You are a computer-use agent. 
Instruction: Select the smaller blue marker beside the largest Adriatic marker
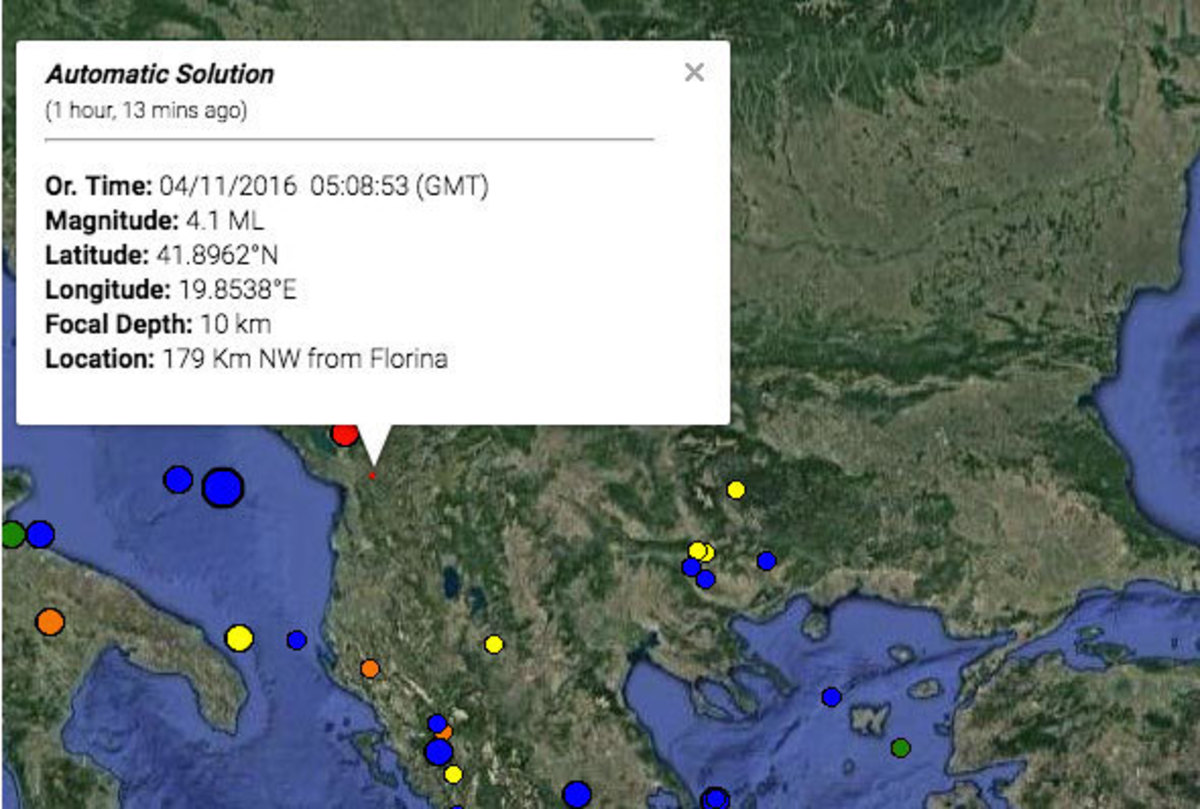click(x=178, y=479)
